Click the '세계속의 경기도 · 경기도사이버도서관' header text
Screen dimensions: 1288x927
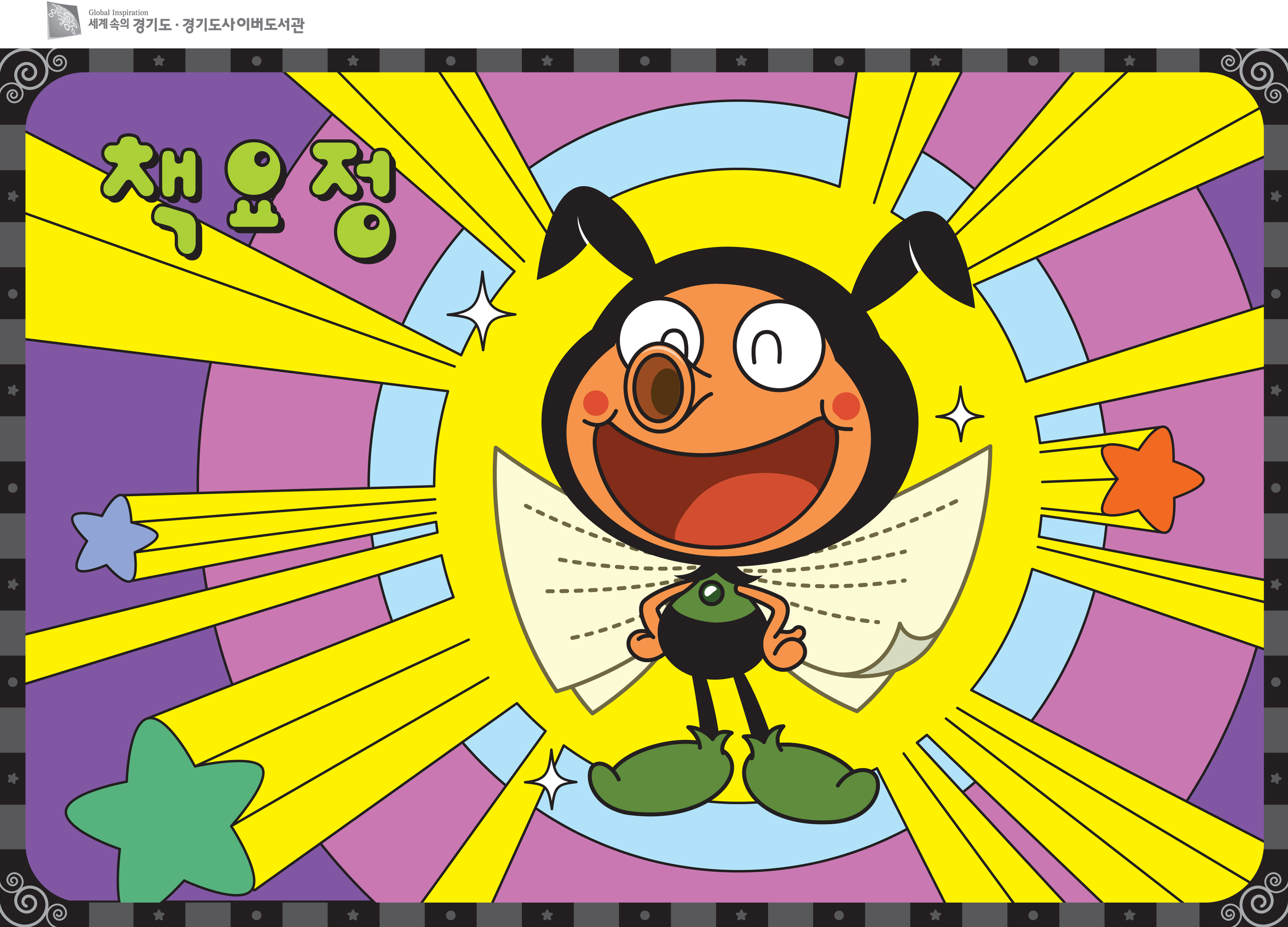click(x=196, y=25)
